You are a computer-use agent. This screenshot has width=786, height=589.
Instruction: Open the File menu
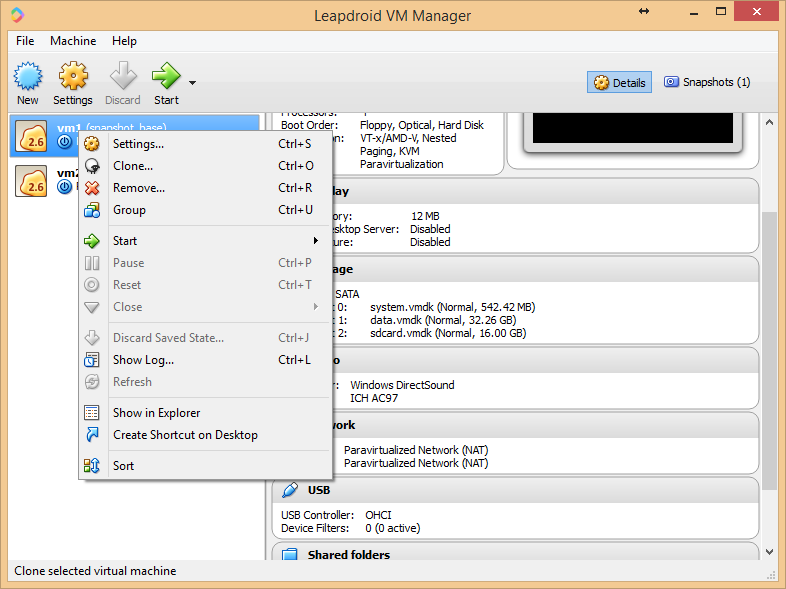[25, 41]
